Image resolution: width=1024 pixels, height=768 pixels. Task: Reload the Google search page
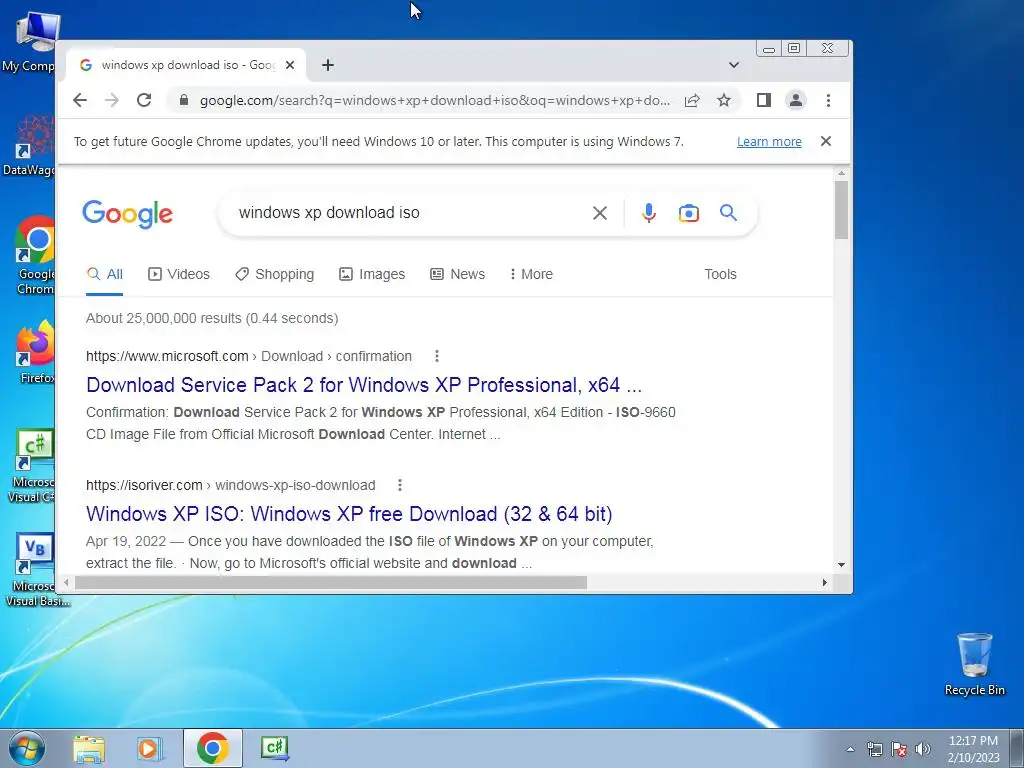coord(144,100)
